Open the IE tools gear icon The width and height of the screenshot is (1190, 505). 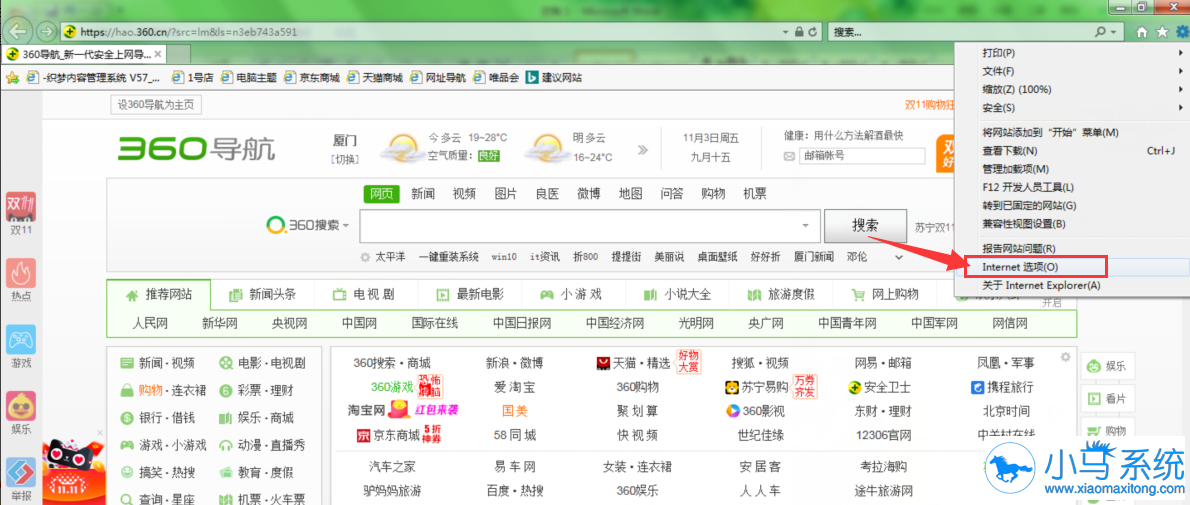(1181, 32)
